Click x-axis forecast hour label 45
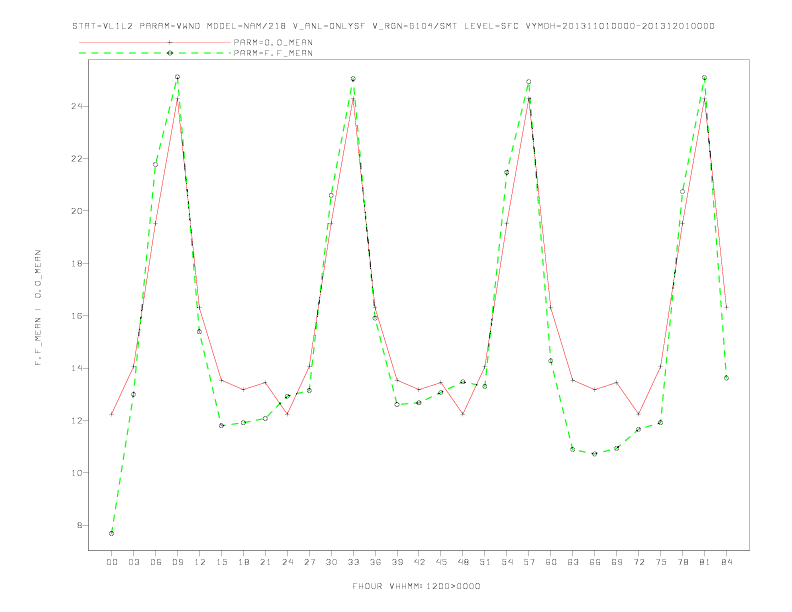 tap(441, 562)
